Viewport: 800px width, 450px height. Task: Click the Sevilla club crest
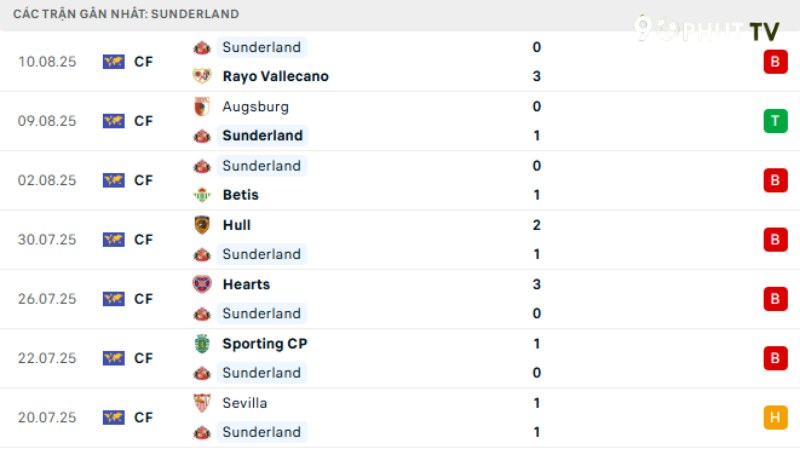[x=202, y=403]
